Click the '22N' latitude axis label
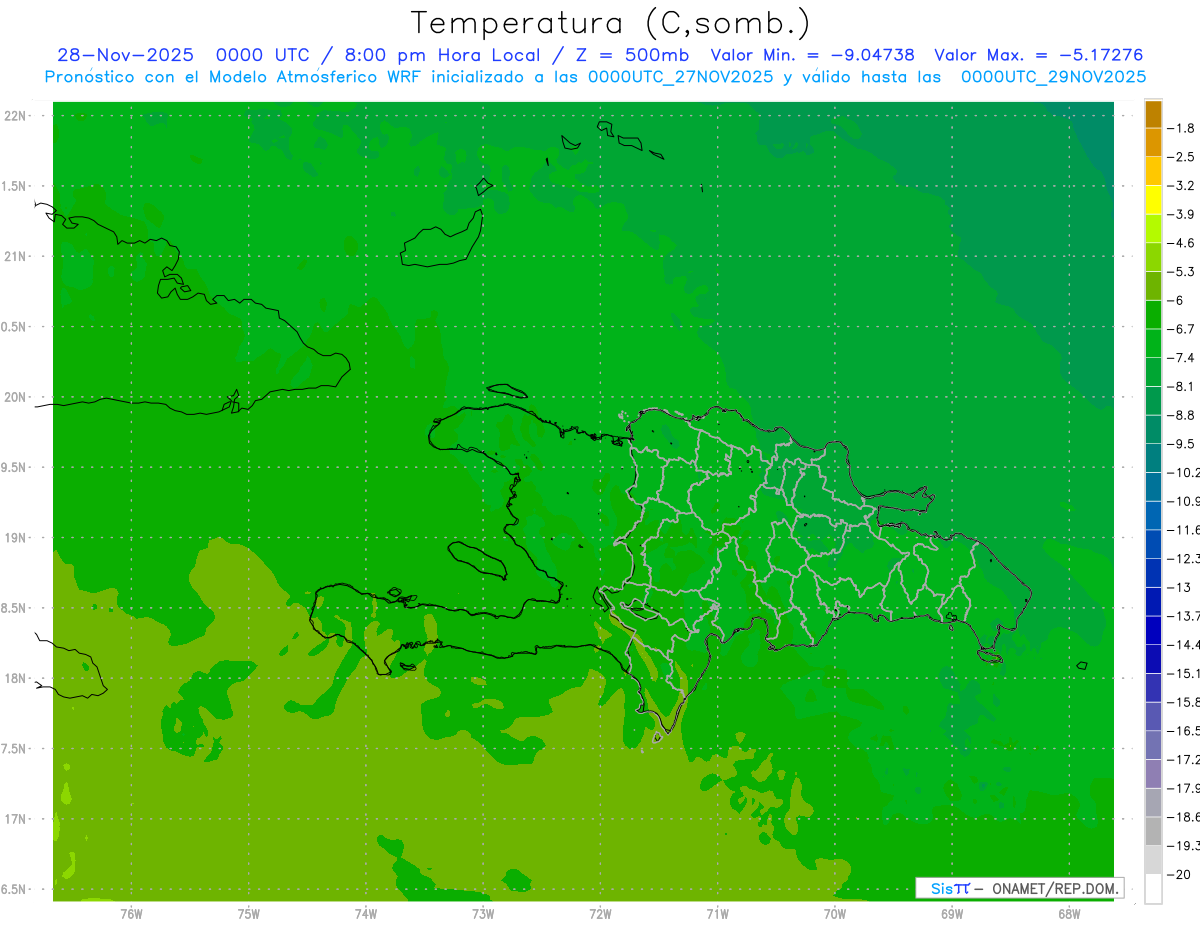1200x927 pixels. (16, 116)
